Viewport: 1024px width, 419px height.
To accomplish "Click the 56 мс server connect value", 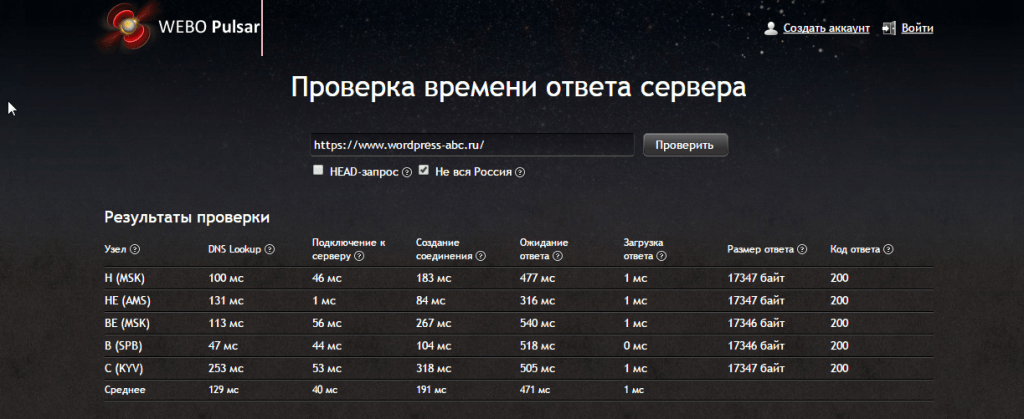I will pyautogui.click(x=327, y=323).
